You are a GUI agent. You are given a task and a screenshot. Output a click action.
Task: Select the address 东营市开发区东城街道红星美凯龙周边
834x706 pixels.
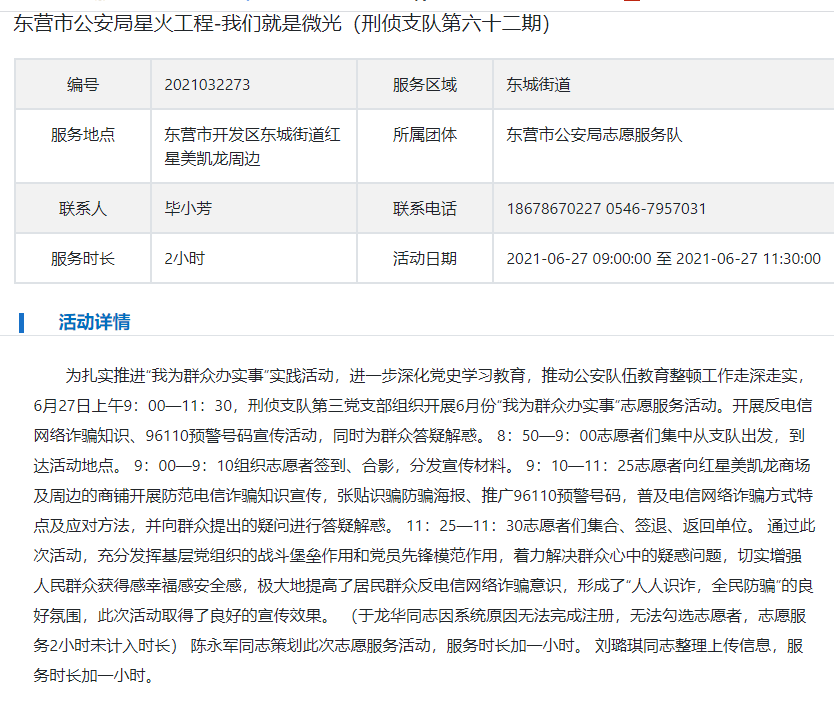252,146
